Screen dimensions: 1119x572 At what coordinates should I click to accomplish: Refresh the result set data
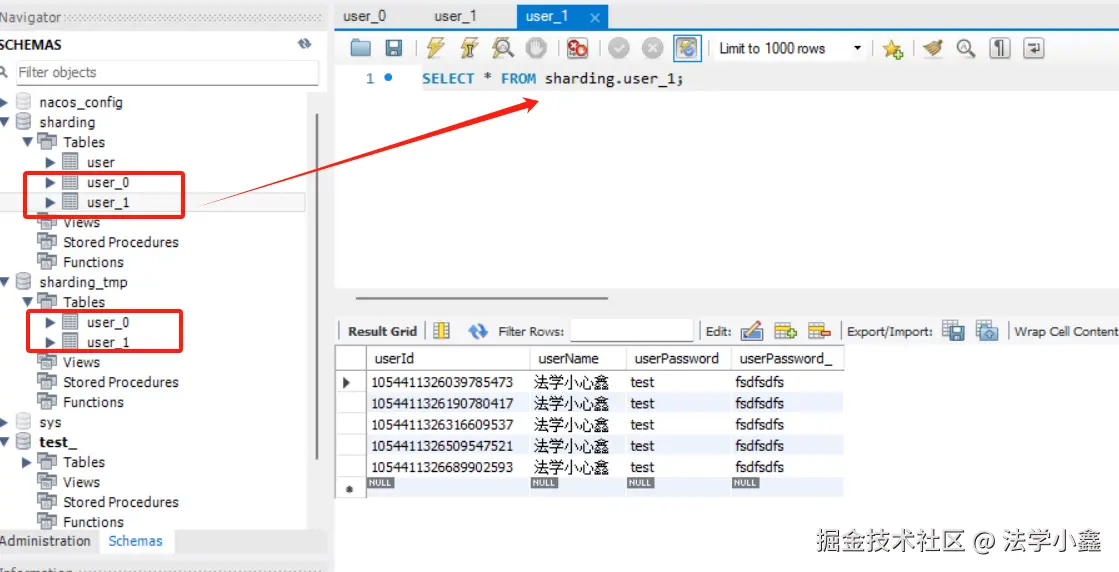477,331
